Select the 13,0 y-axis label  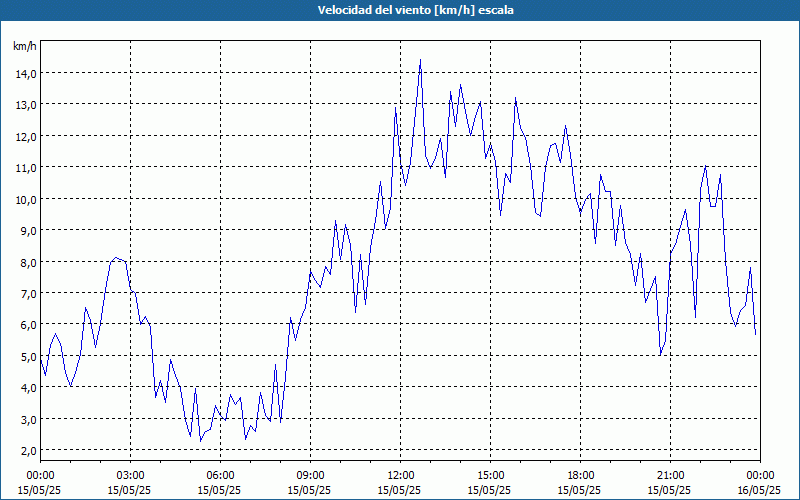pyautogui.click(x=26, y=105)
